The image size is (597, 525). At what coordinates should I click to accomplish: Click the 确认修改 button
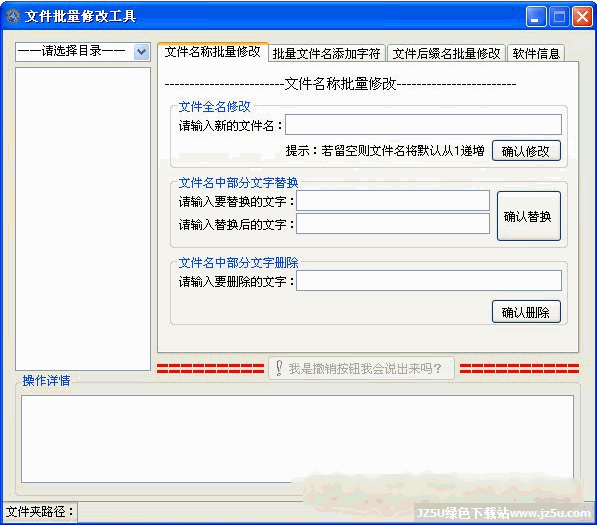[x=526, y=151]
